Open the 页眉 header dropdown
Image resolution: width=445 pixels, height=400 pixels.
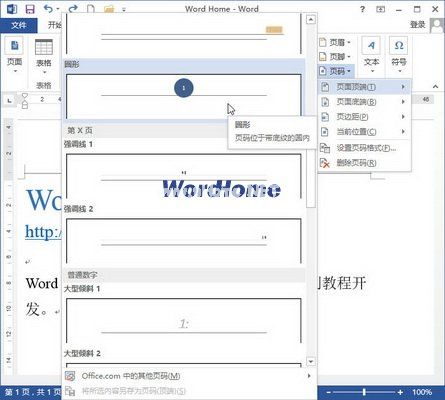click(335, 42)
